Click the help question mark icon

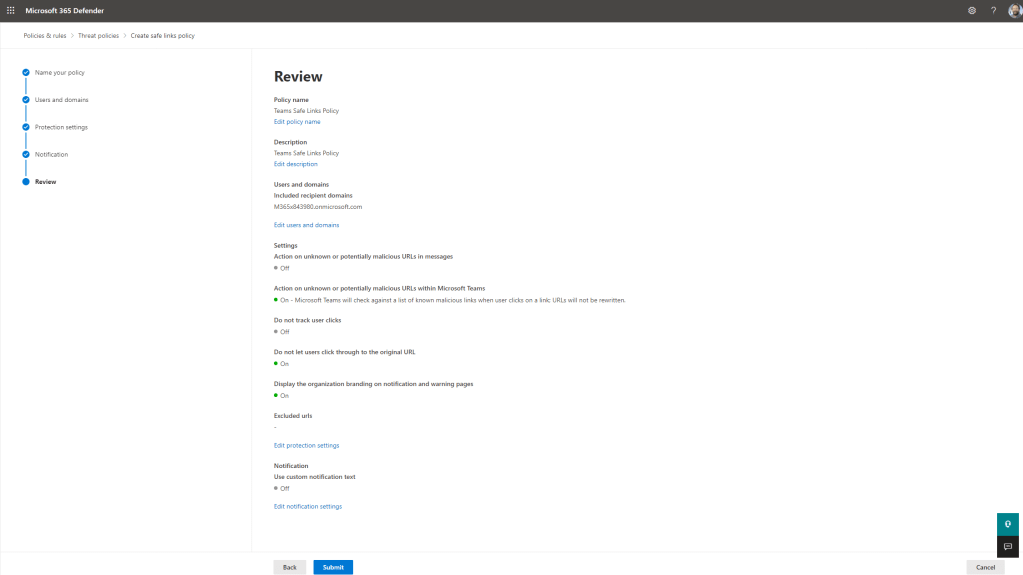993,10
